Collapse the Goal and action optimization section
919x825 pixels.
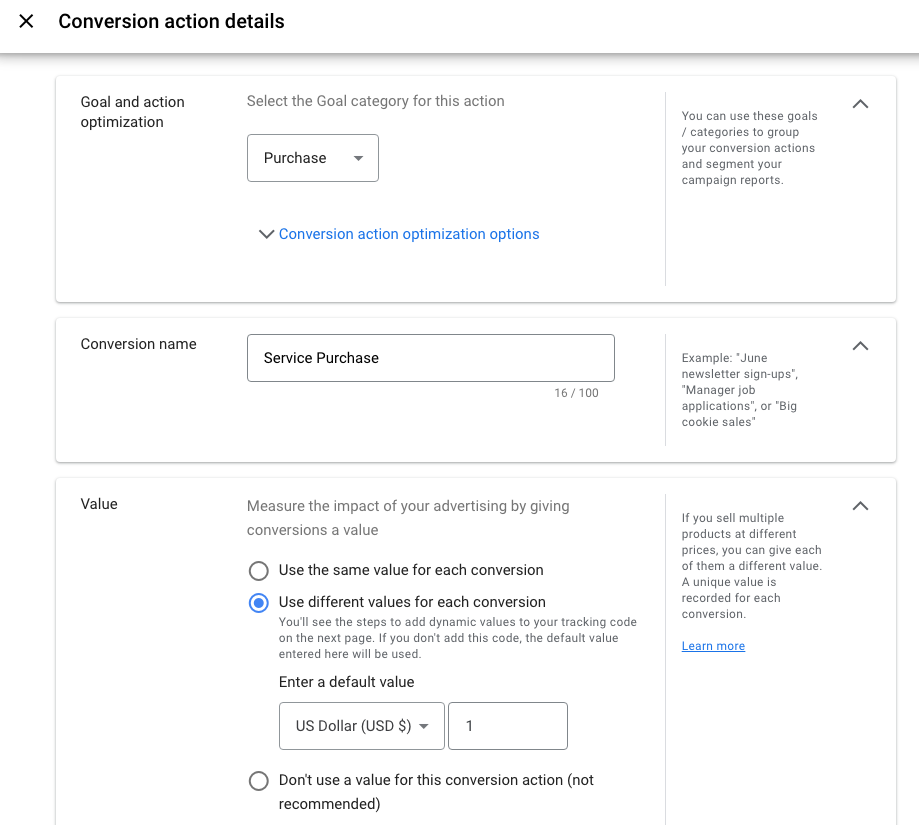(x=860, y=104)
